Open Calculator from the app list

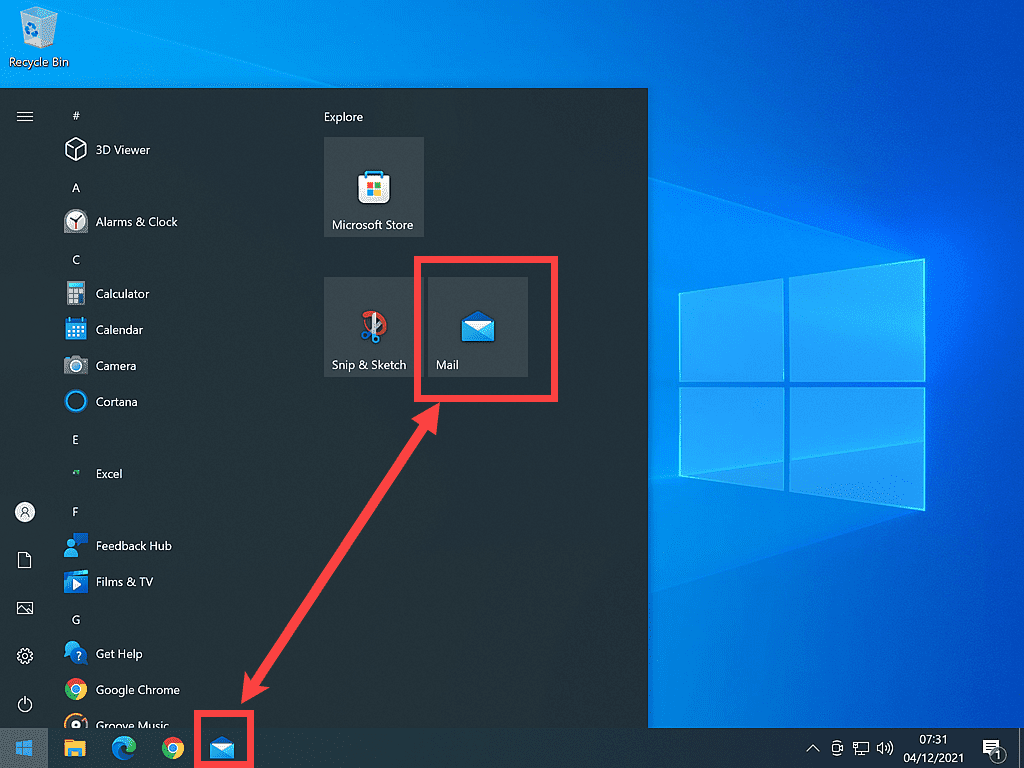(121, 294)
